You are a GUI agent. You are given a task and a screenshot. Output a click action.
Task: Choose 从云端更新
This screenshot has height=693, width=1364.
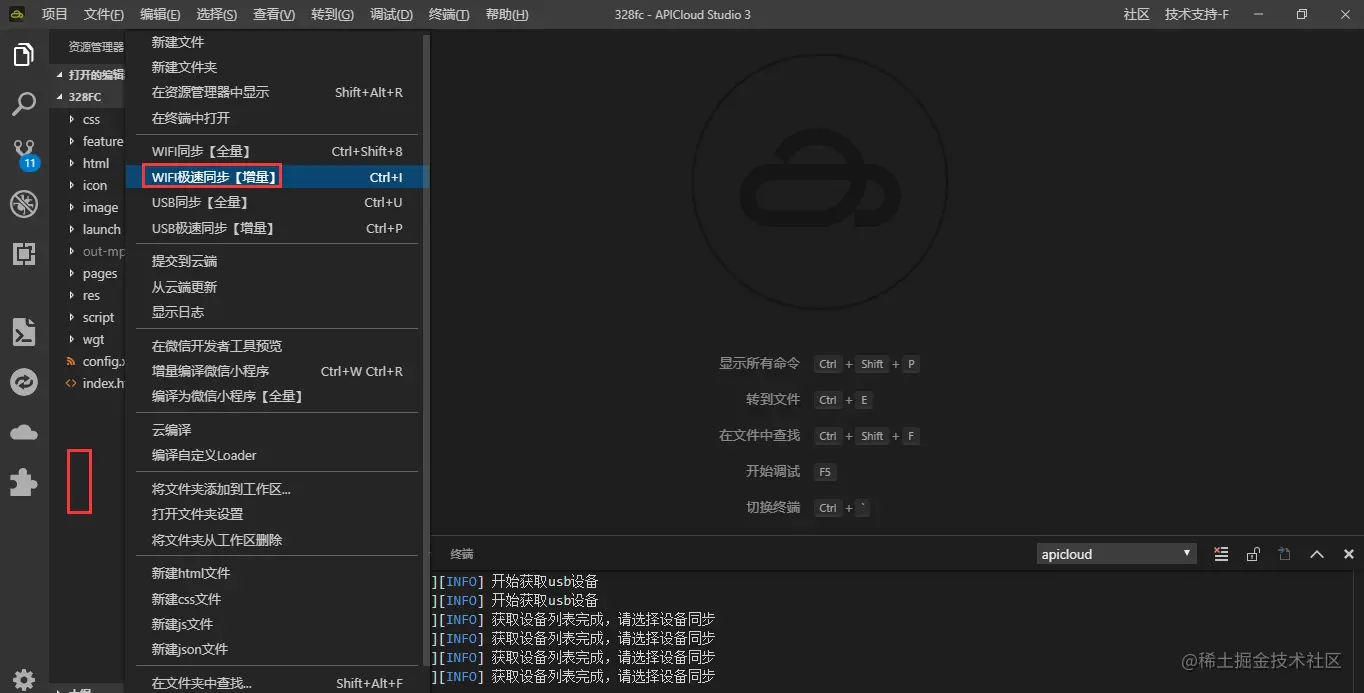click(277, 287)
